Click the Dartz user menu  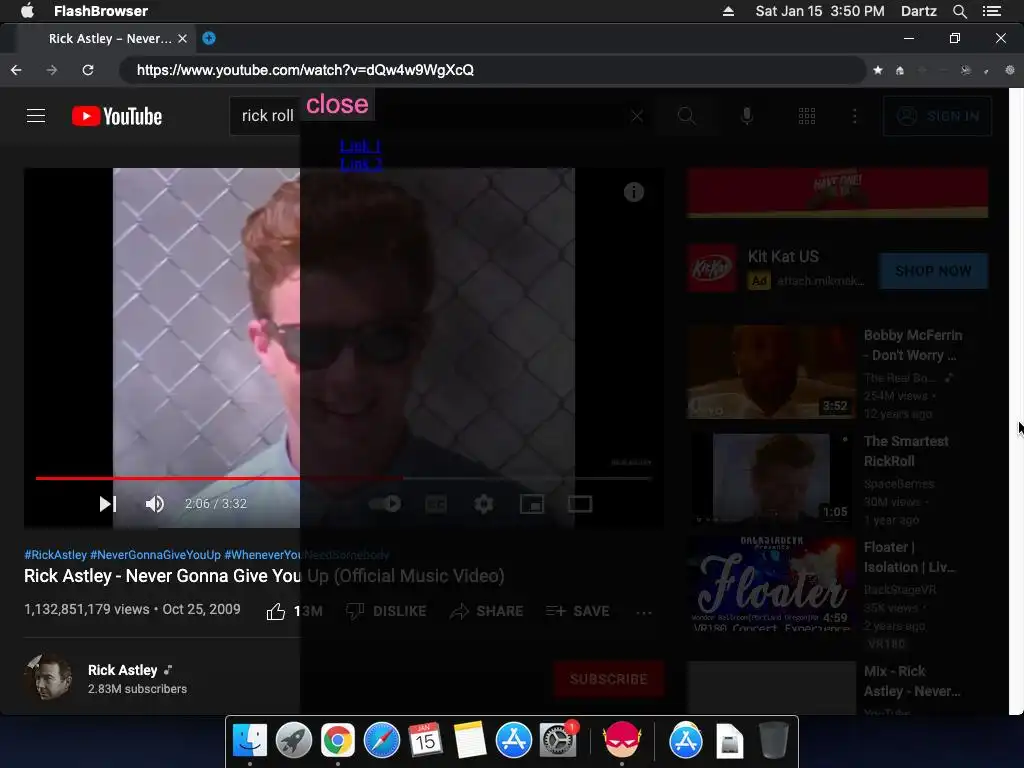(919, 11)
